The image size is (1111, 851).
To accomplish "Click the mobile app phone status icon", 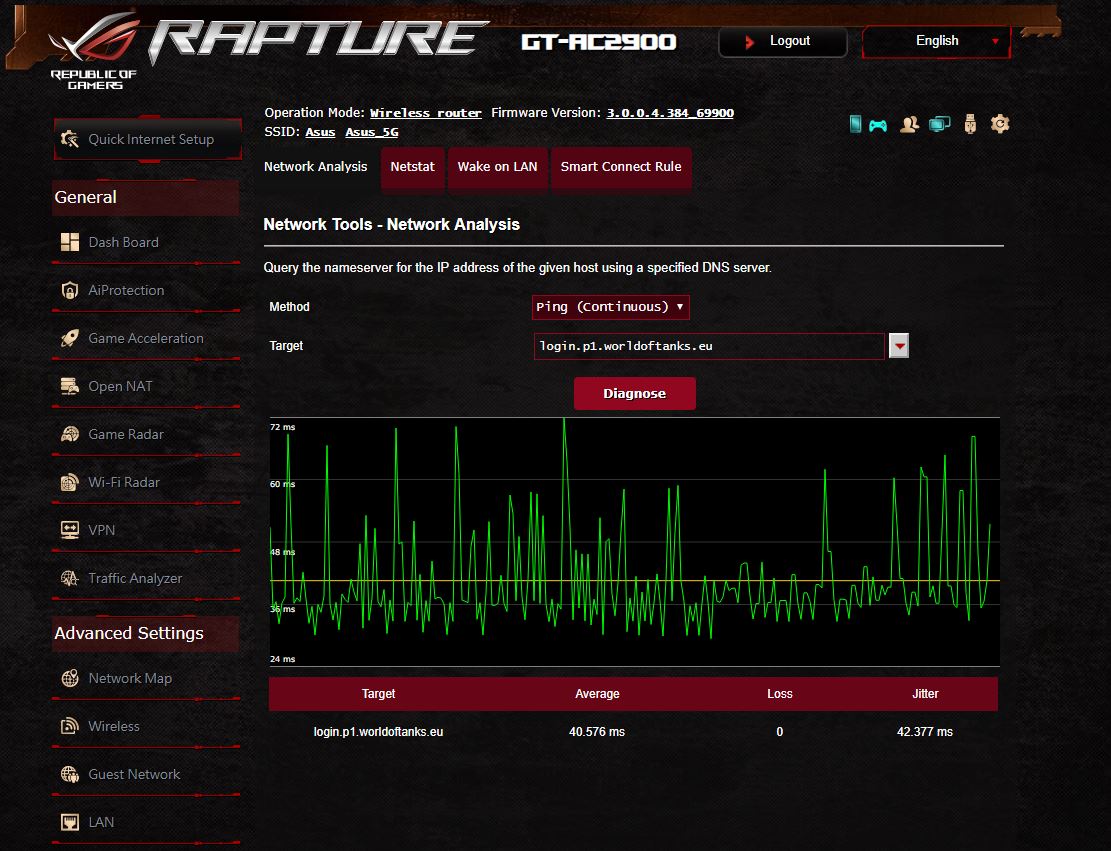I will coord(855,124).
